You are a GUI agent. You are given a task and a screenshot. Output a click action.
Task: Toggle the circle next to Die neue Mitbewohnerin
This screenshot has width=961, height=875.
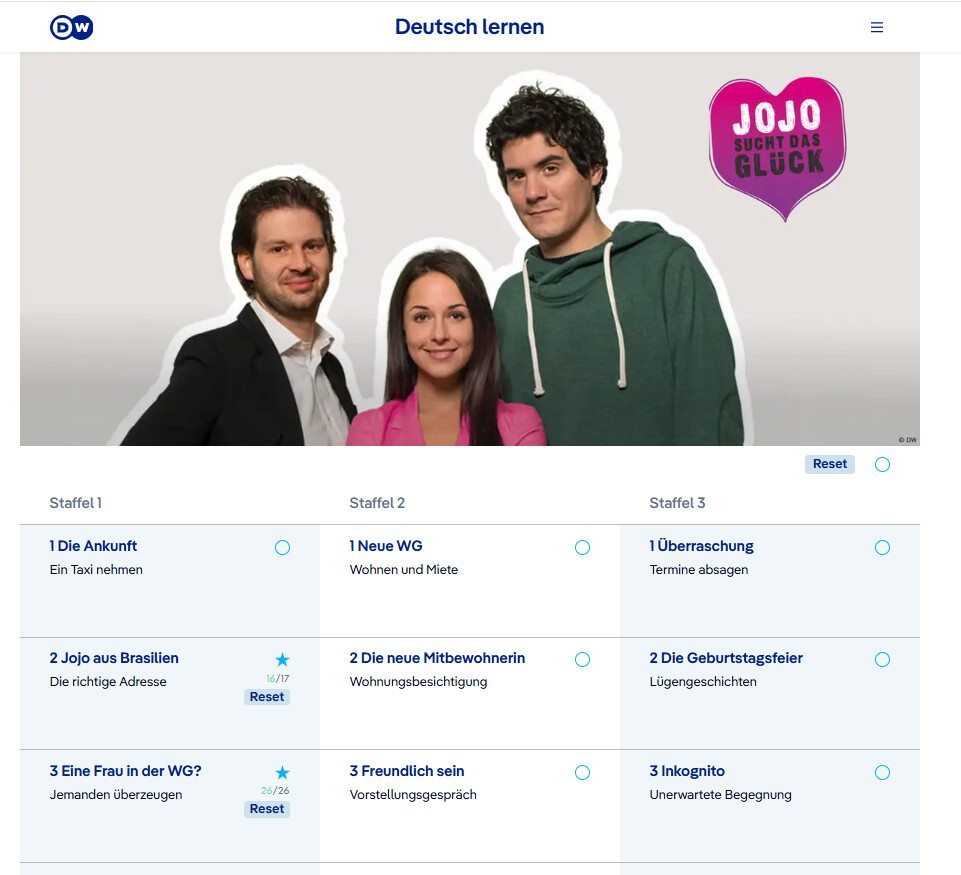(x=582, y=659)
